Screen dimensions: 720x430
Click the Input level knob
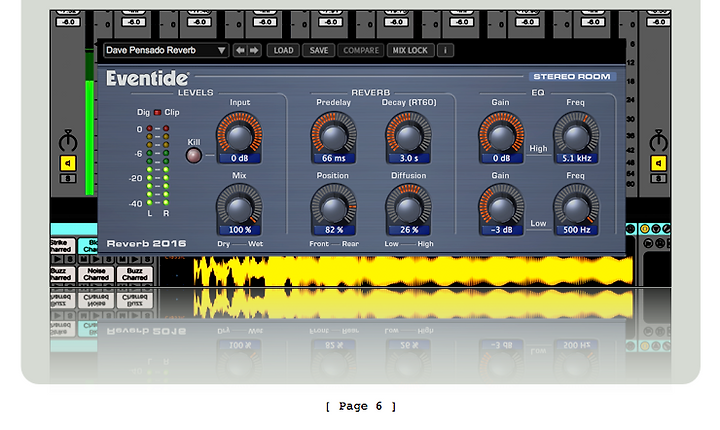tap(239, 135)
